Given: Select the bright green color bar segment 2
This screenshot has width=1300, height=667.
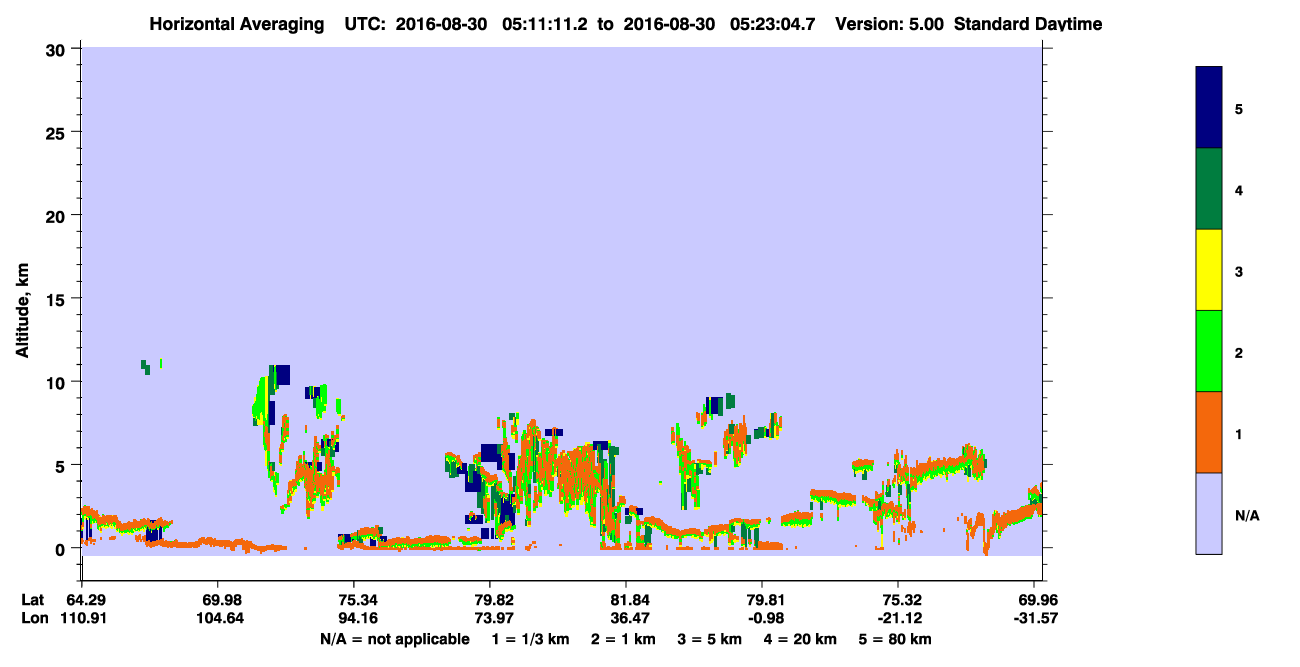Looking at the screenshot, I should (1209, 351).
